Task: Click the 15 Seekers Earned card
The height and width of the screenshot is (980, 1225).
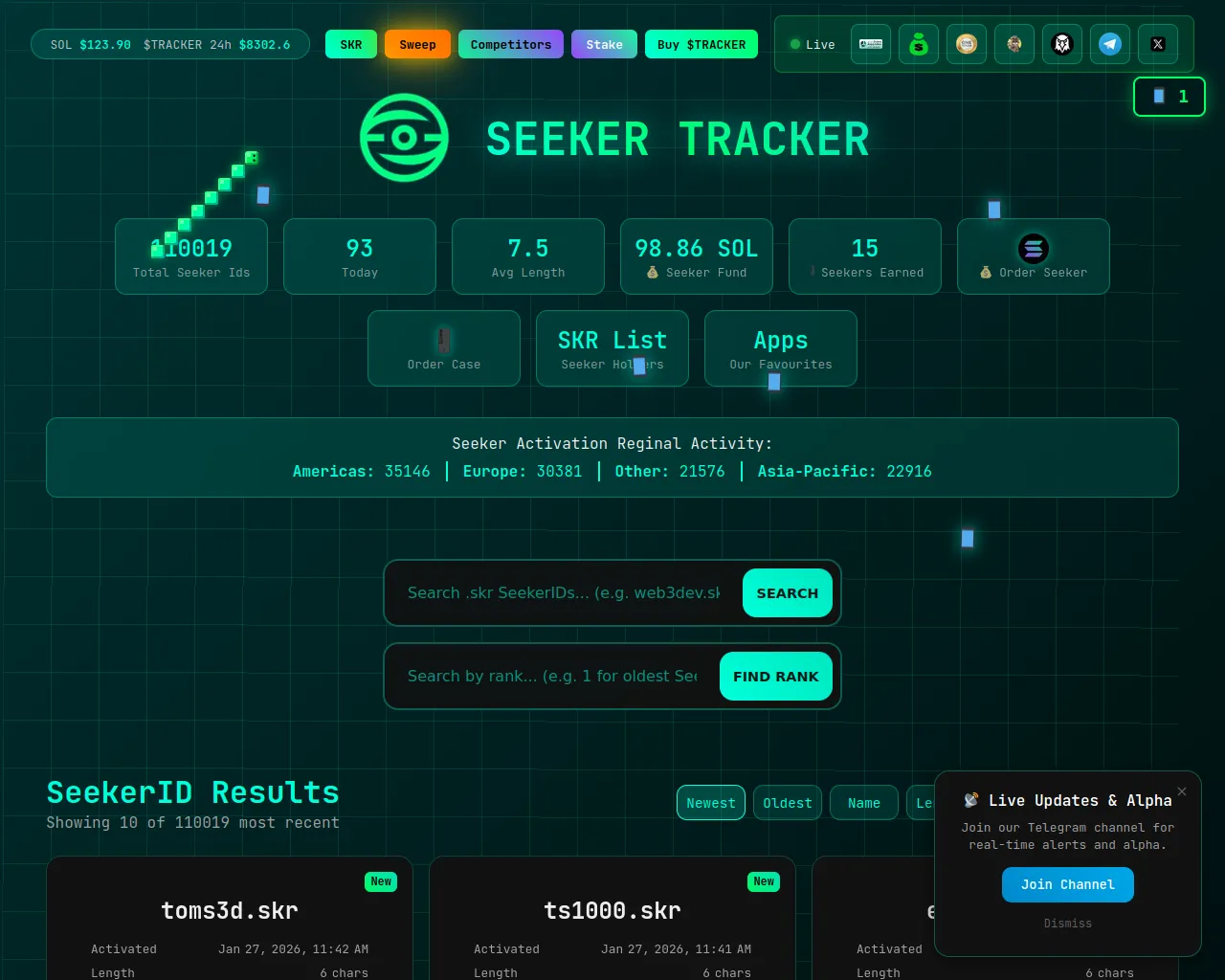Action: (865, 256)
